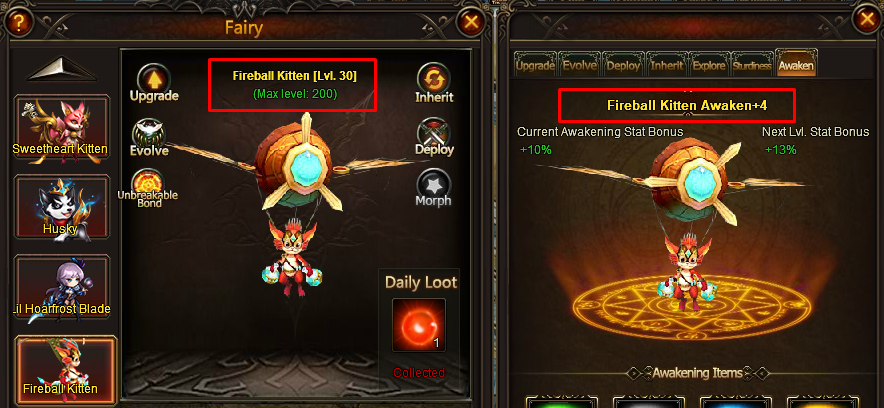Click the Daily Loot red orb
The height and width of the screenshot is (408, 884).
[419, 325]
